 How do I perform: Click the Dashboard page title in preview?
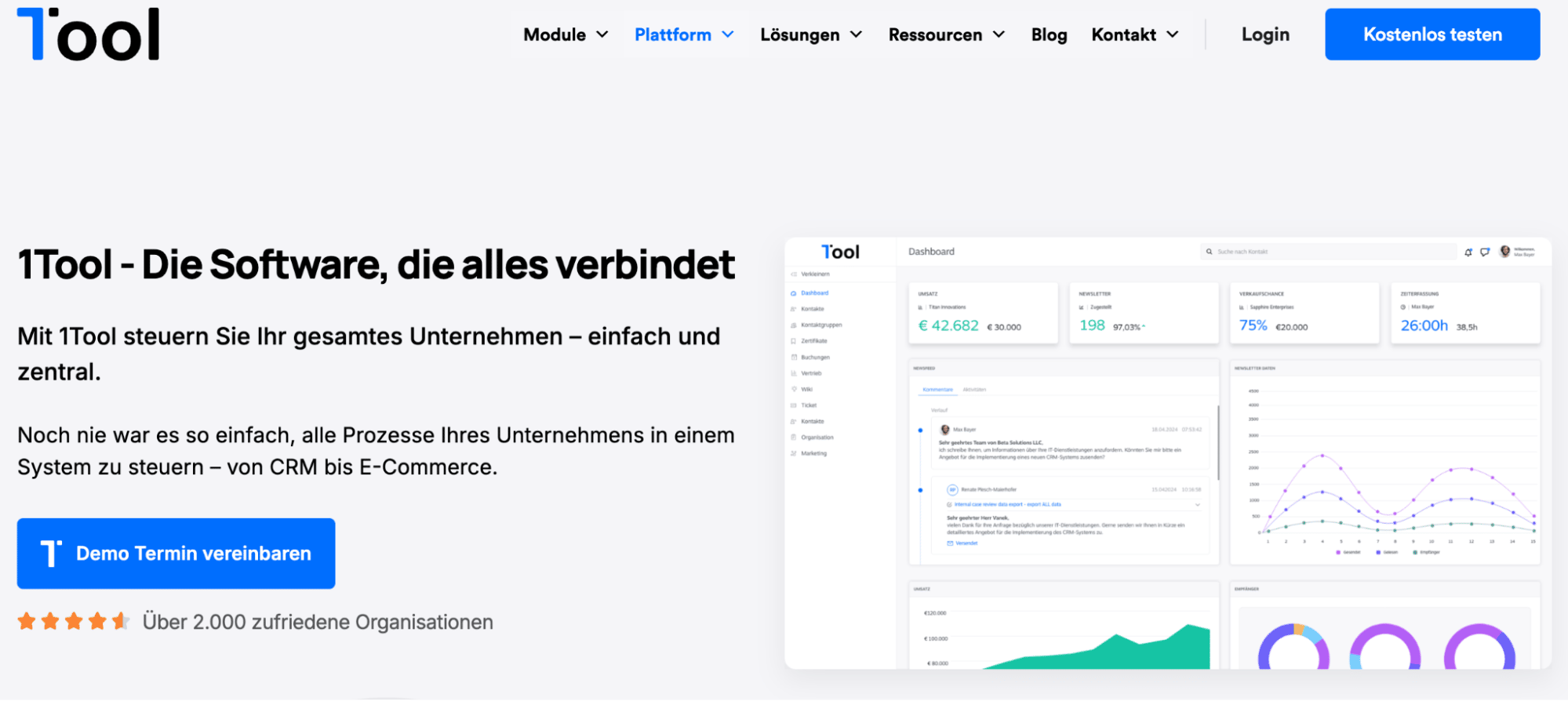[931, 252]
